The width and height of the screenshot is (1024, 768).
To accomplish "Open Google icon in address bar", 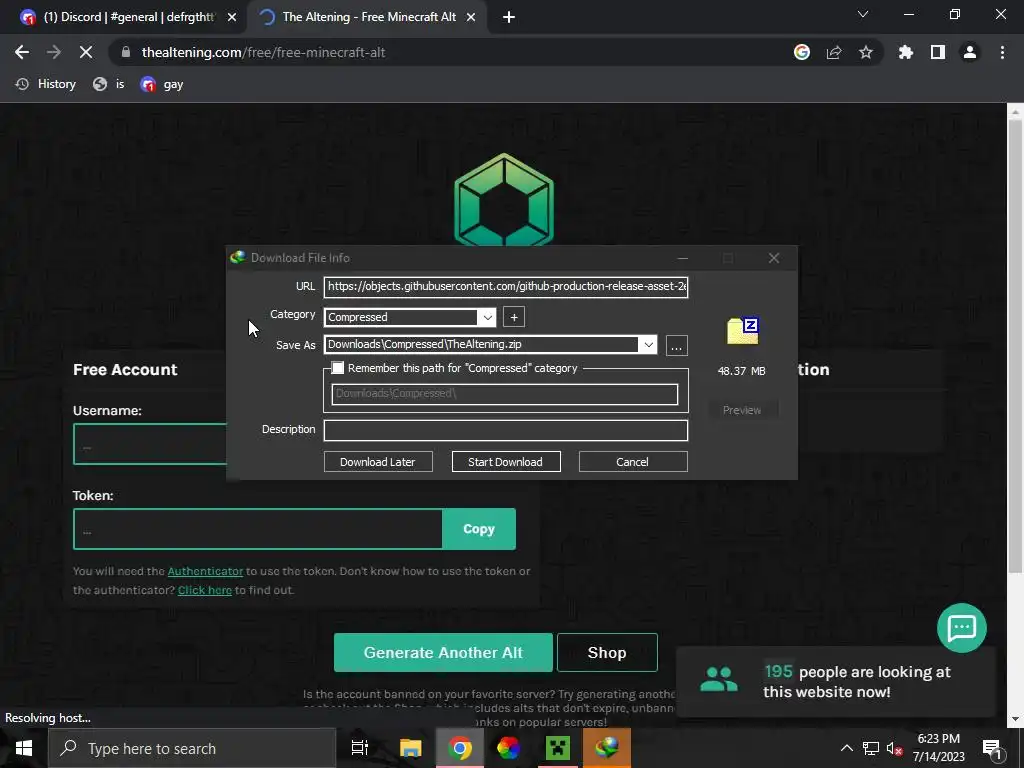I will 802,52.
